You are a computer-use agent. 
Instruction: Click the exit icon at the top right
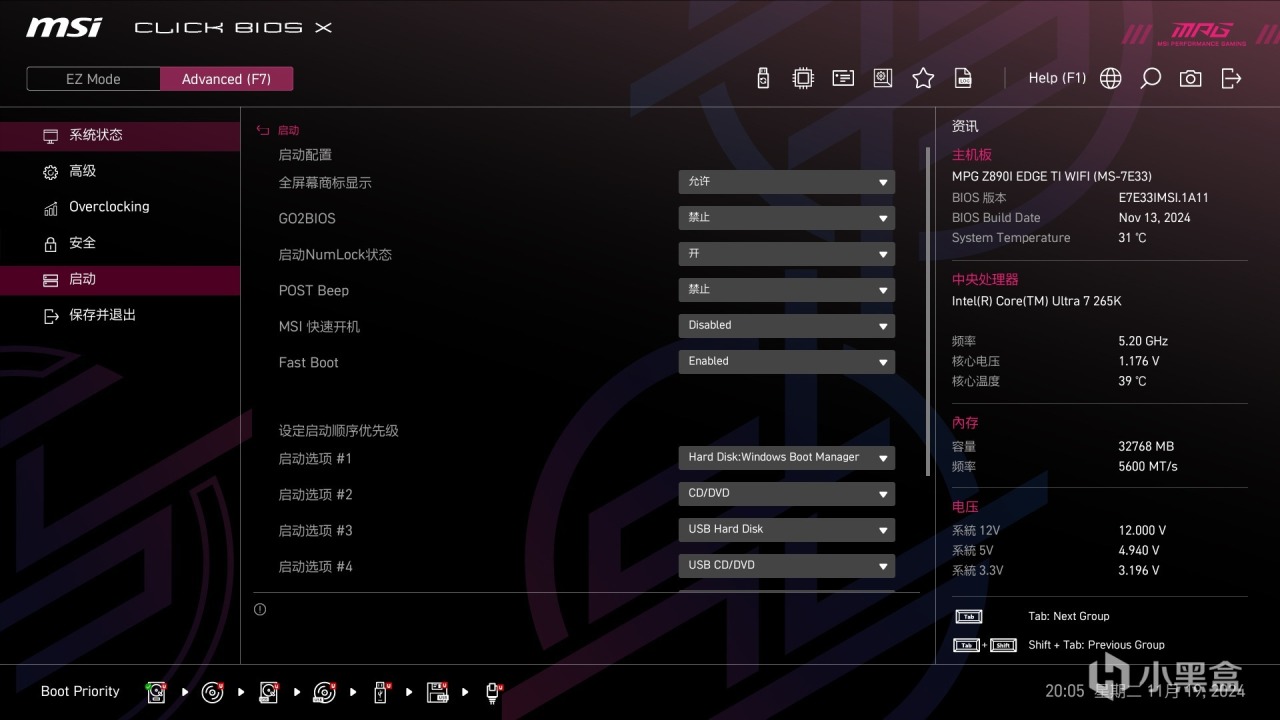pos(1231,78)
